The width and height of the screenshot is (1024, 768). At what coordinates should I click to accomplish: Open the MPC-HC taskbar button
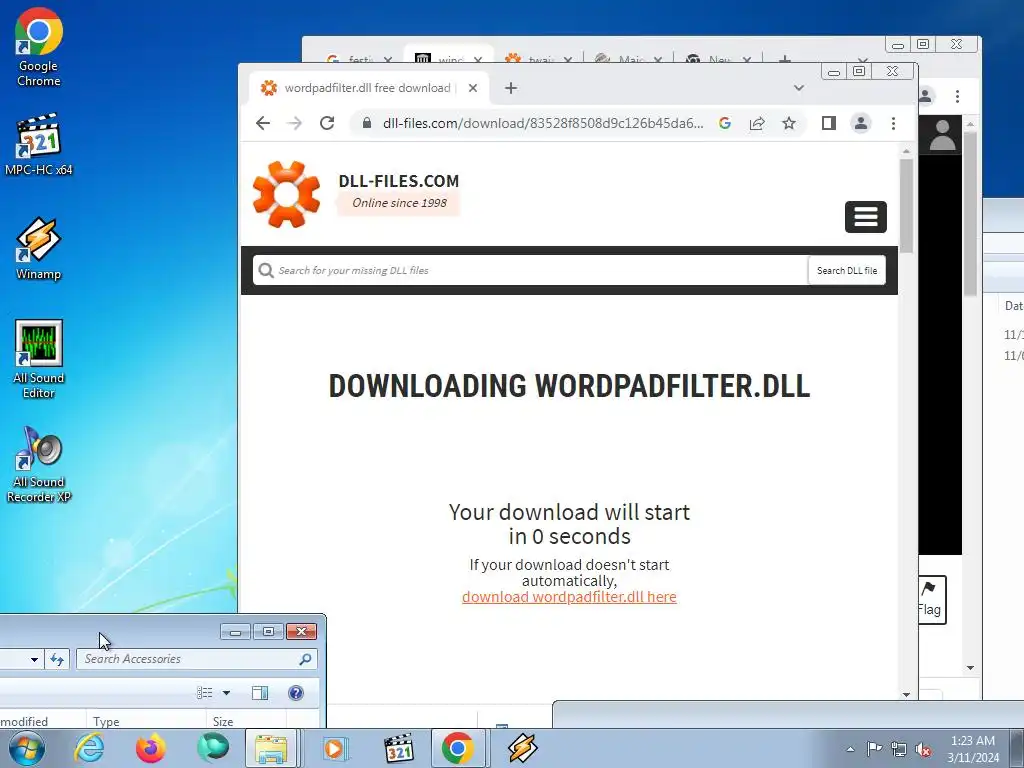coord(399,748)
